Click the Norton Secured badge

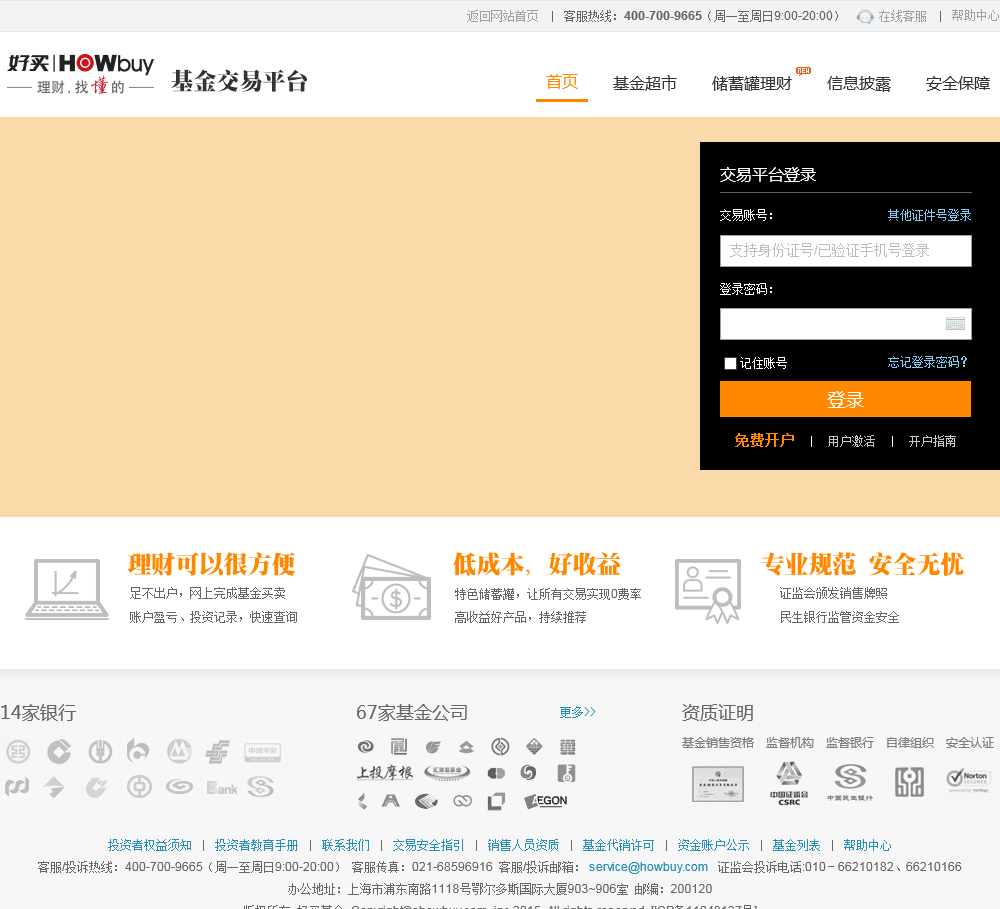point(968,780)
